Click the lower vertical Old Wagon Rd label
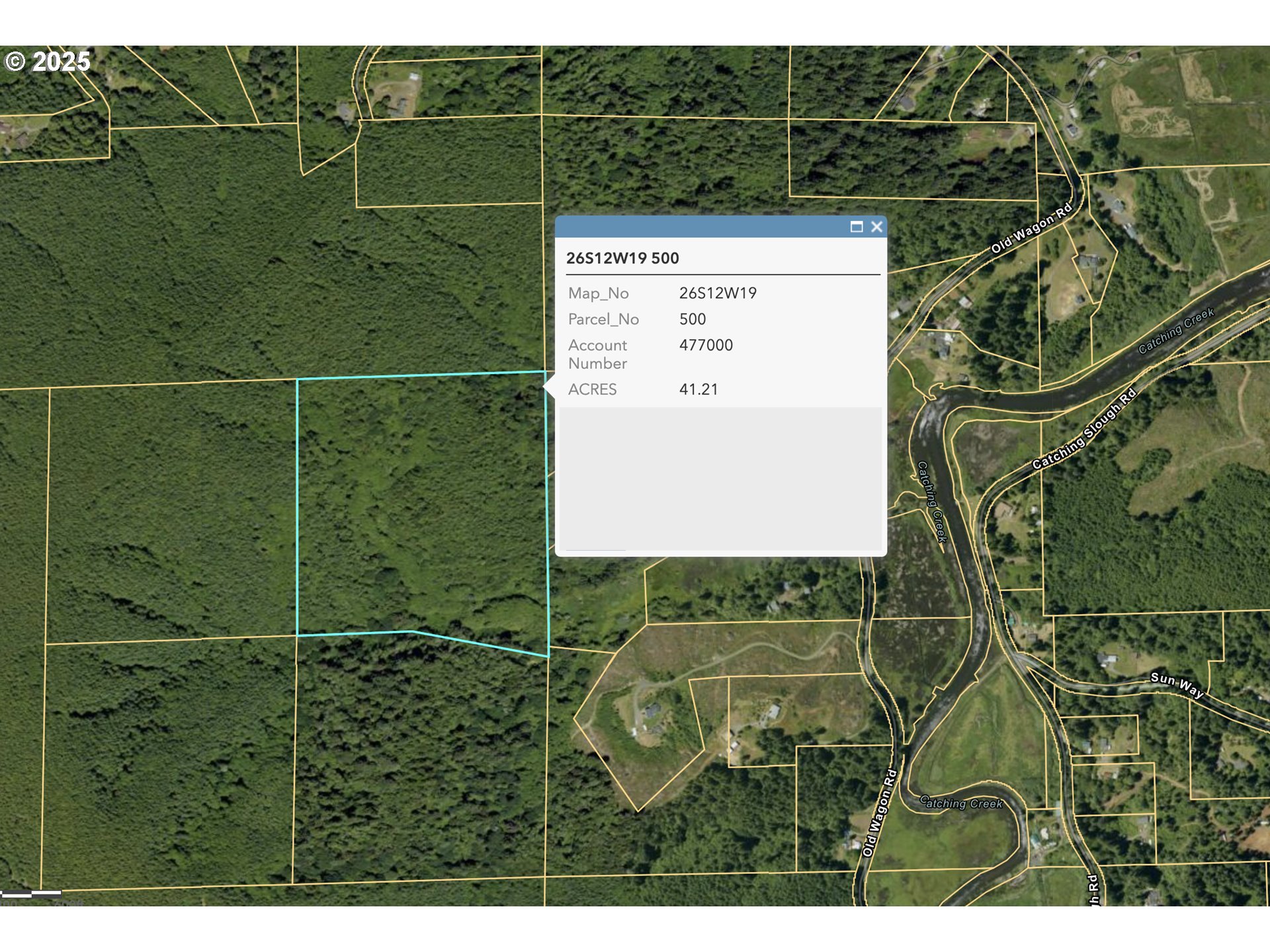Viewport: 1270px width, 952px height. point(879,813)
